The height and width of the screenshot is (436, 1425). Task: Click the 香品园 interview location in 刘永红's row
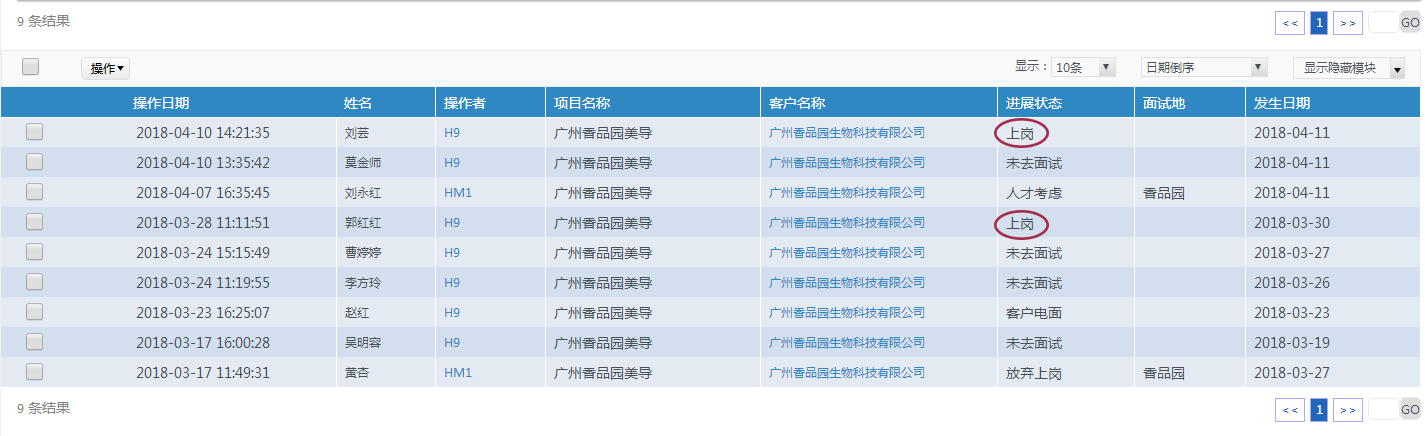[1164, 192]
